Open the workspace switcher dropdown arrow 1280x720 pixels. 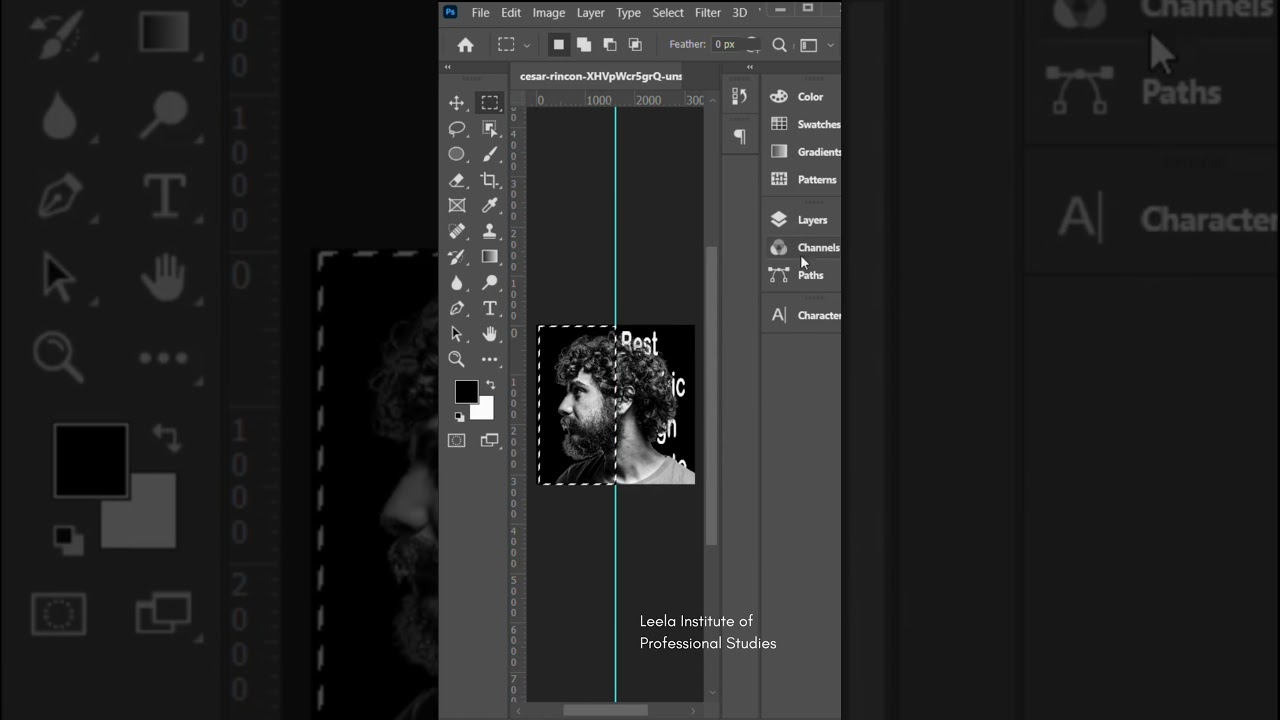[x=830, y=45]
